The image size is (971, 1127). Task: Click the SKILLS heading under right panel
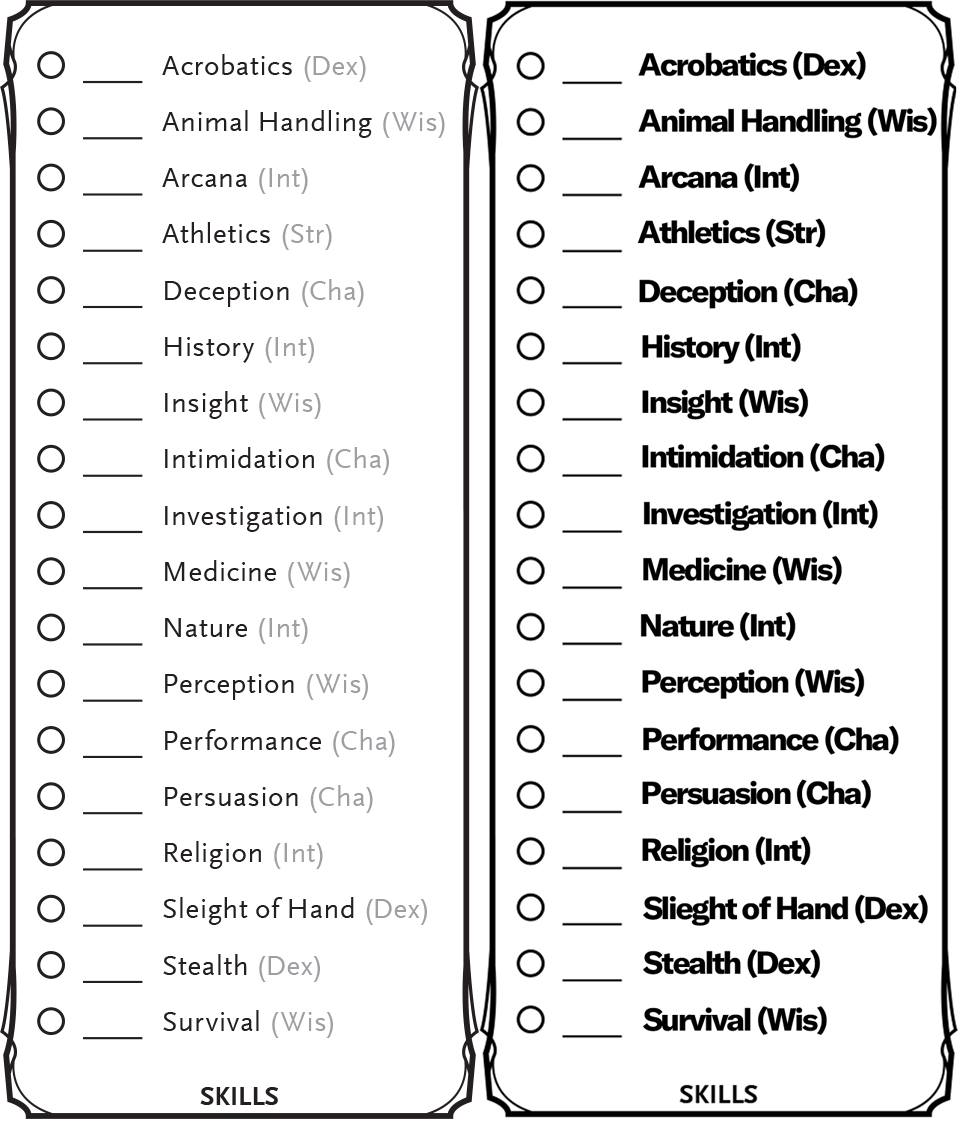coord(718,1094)
